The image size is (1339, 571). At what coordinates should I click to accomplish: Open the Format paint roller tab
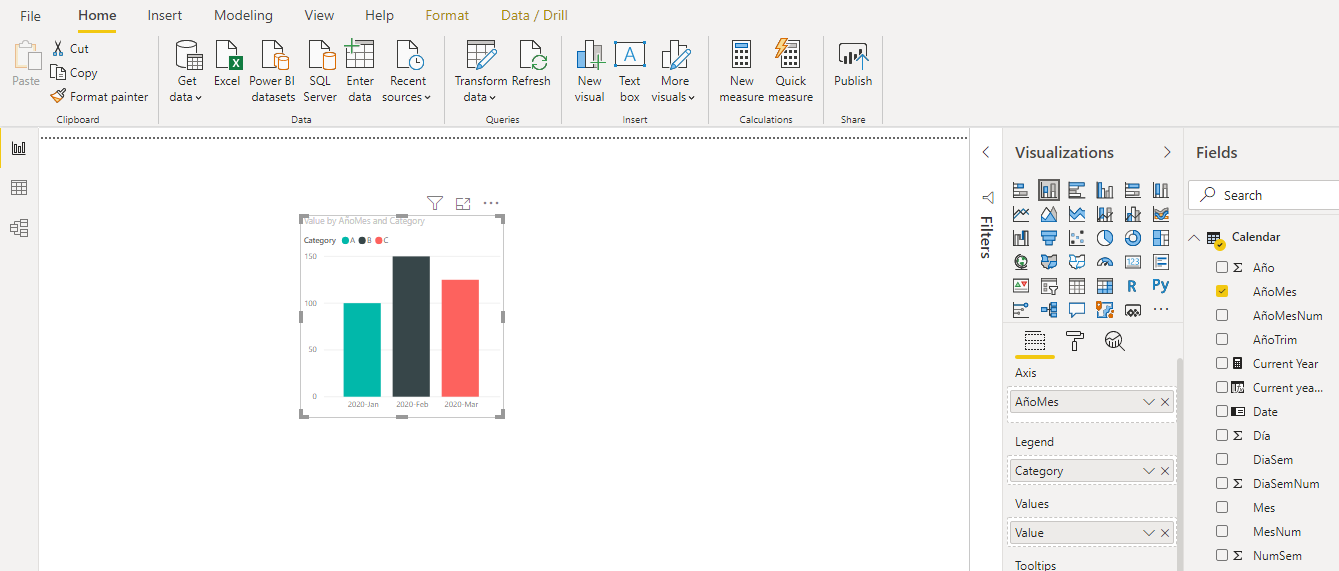pyautogui.click(x=1075, y=342)
